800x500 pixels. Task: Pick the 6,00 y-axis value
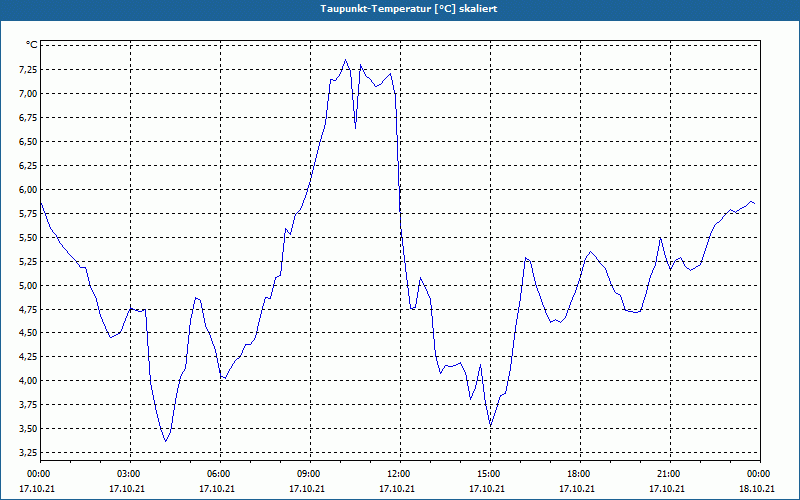click(x=28, y=189)
